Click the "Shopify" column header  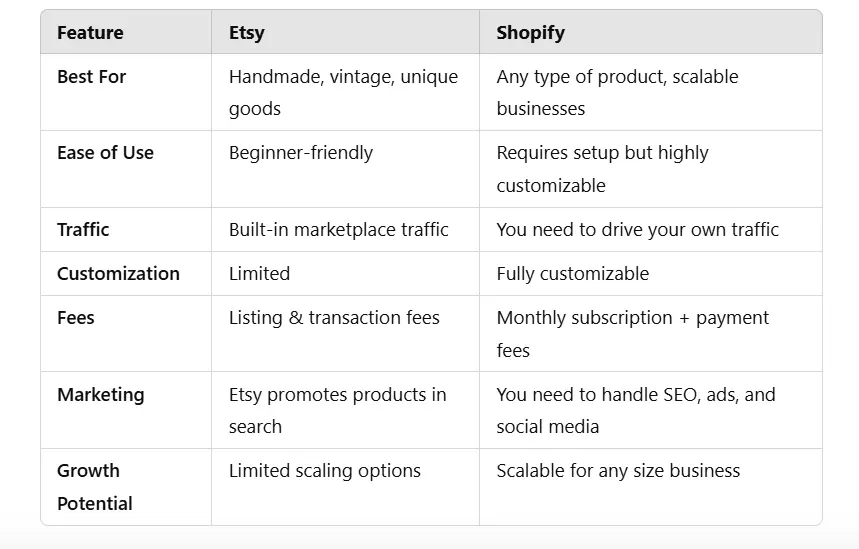(x=530, y=33)
